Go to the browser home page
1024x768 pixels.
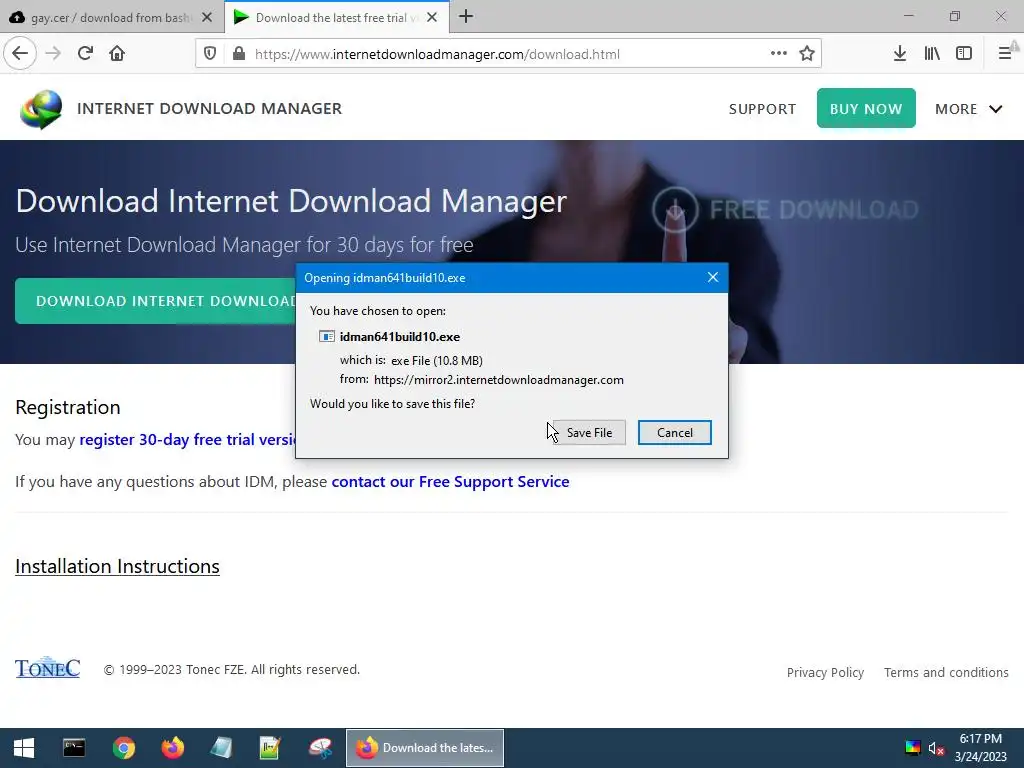coord(117,53)
